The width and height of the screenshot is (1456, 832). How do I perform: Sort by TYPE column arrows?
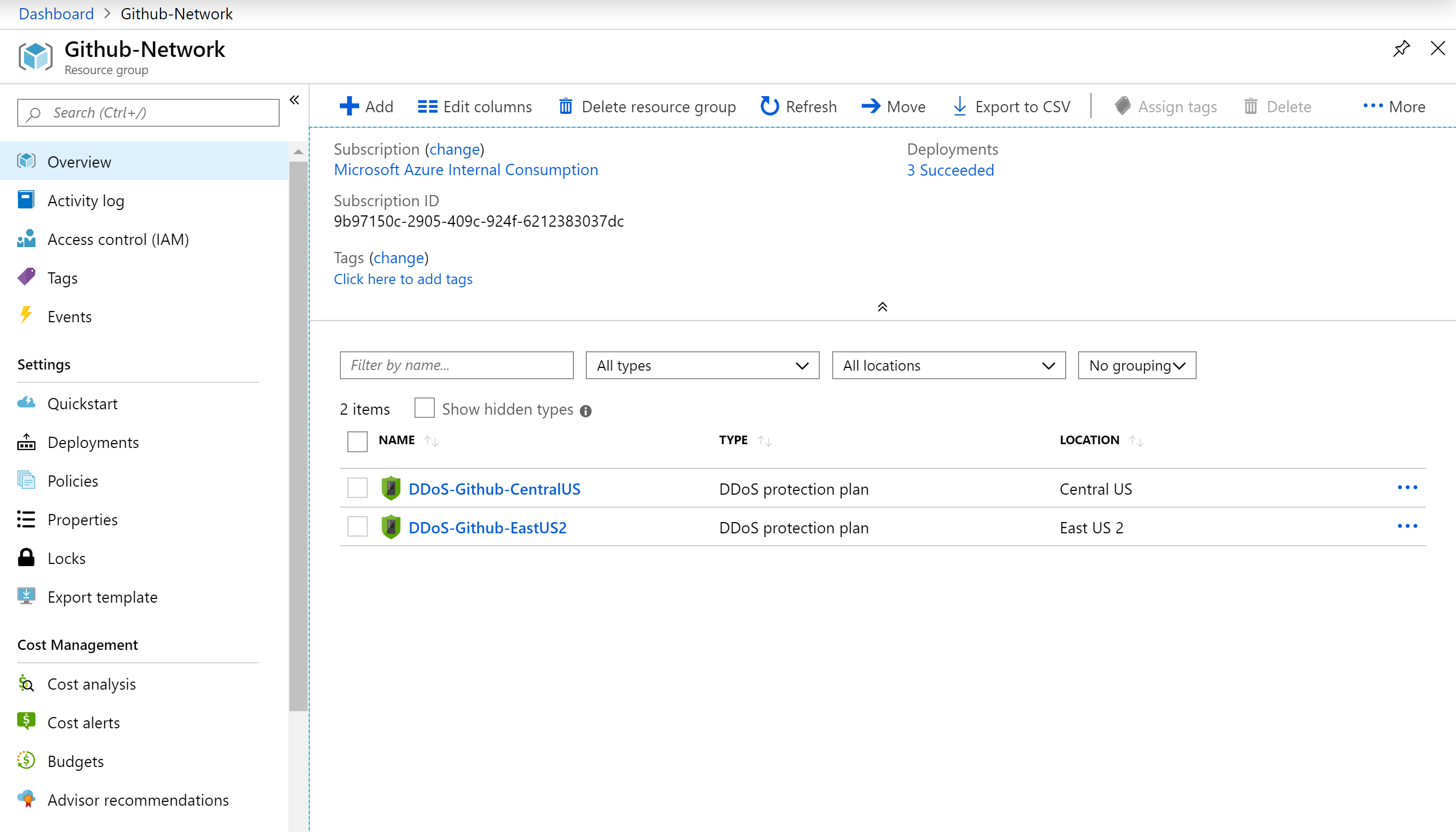click(x=765, y=440)
